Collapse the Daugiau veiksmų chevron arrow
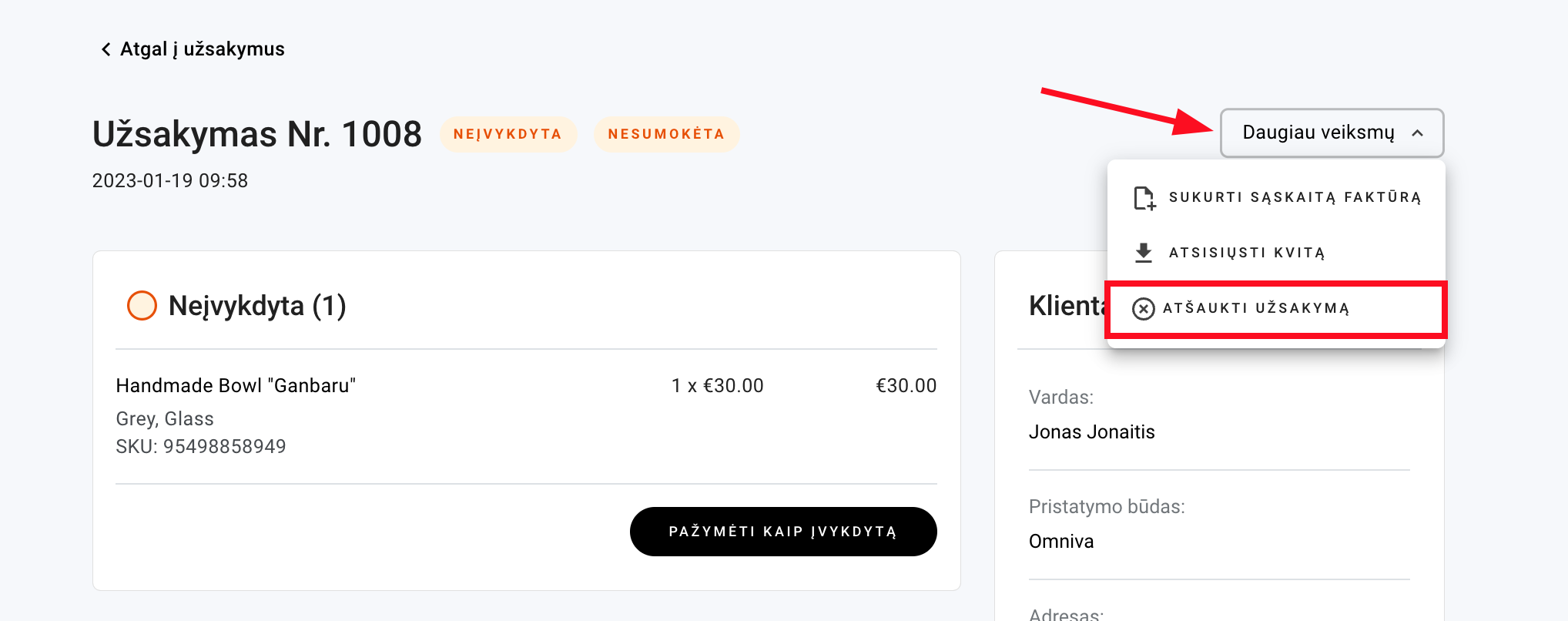This screenshot has height=621, width=1568. point(1417,133)
